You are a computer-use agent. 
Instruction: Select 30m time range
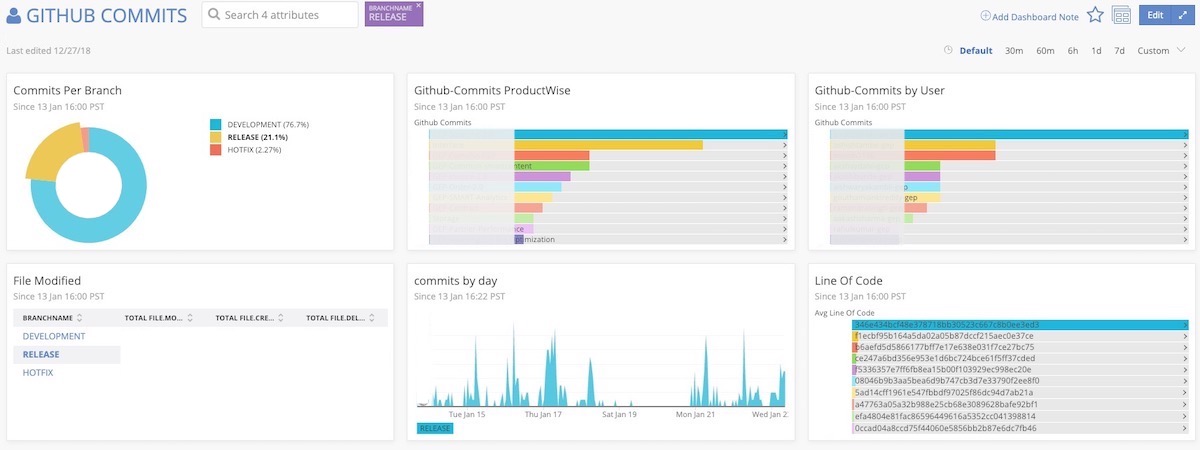tap(1014, 51)
